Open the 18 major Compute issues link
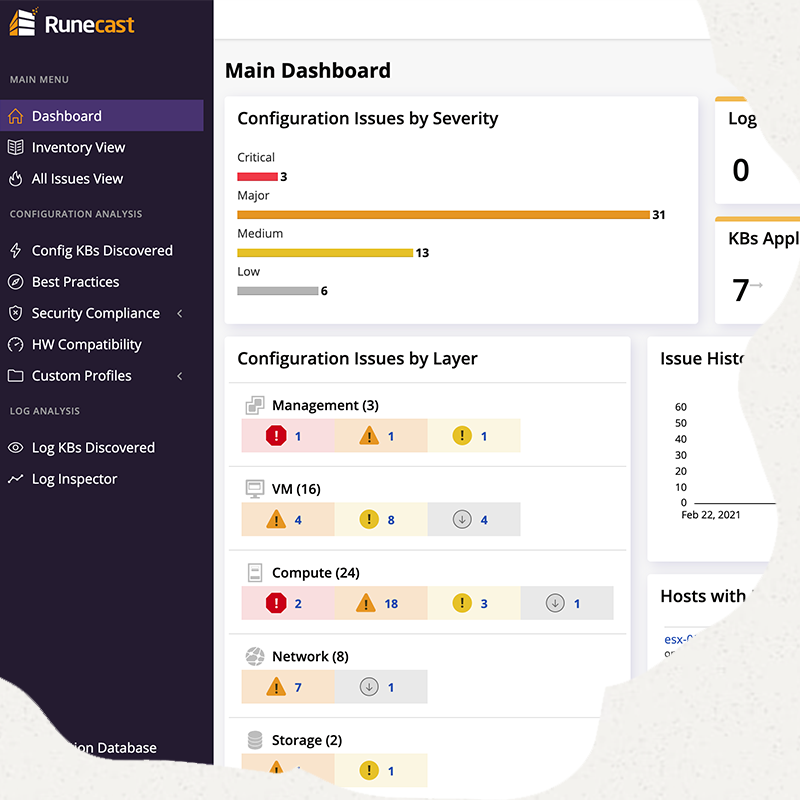Screen dimensions: 800x800 391,604
